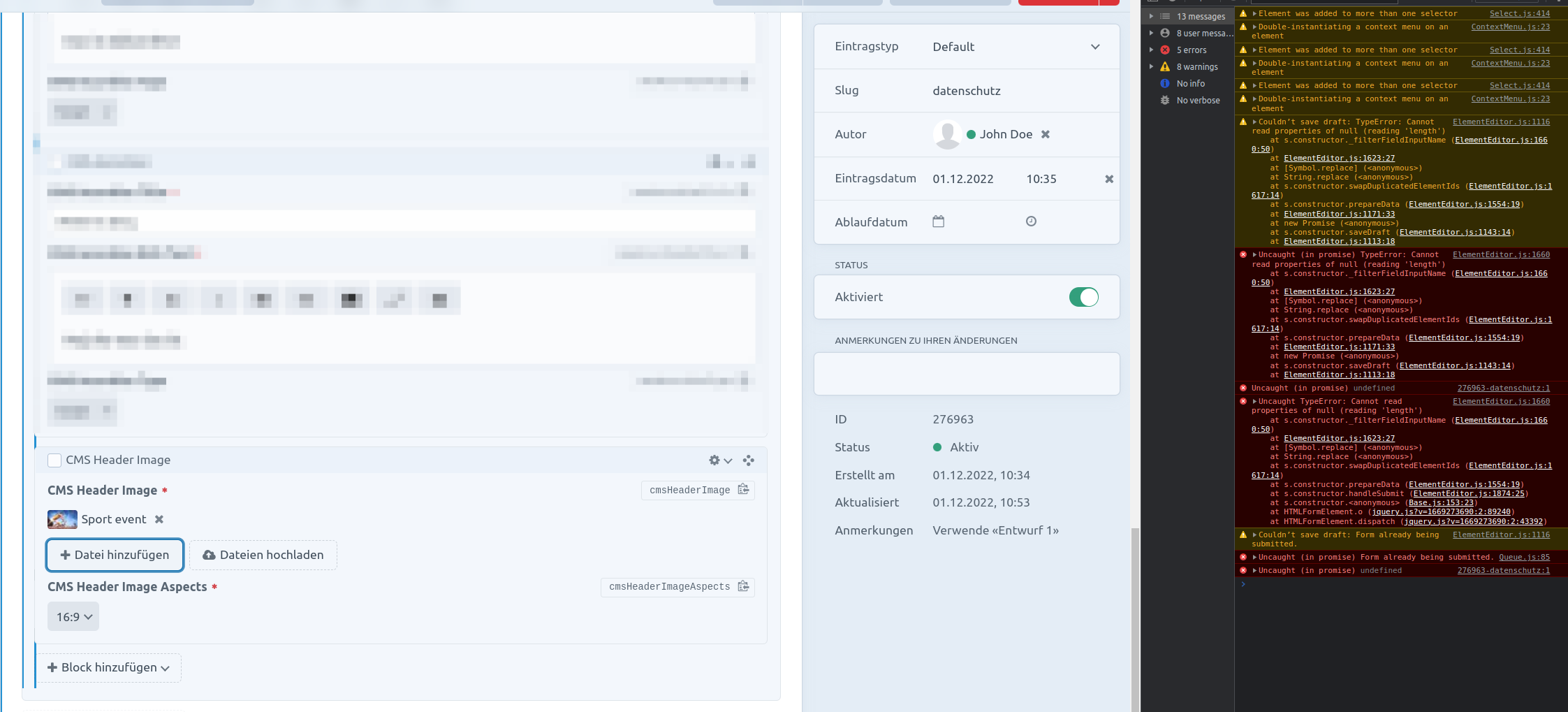Check the CMS Header Image checkbox
Viewport: 1568px width, 712px height.
(x=54, y=460)
